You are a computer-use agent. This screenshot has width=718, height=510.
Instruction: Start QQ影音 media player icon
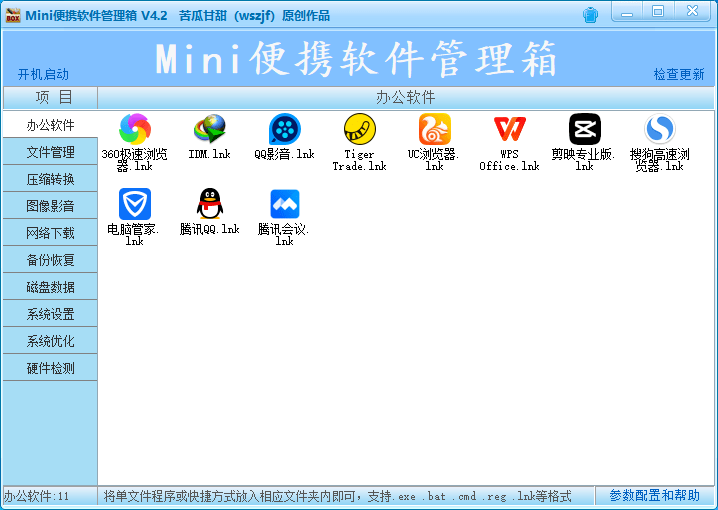(284, 129)
